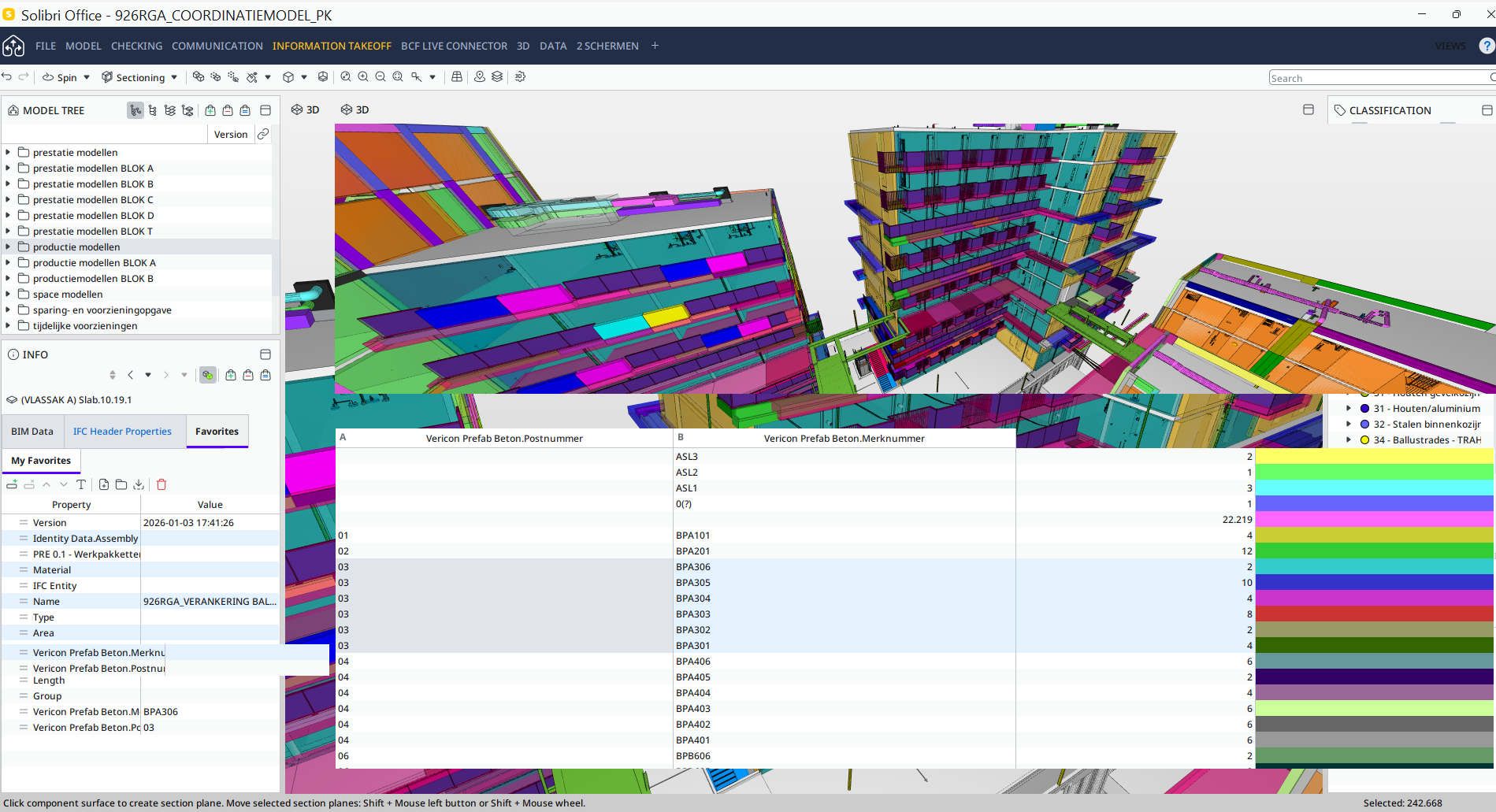This screenshot has width=1496, height=812.
Task: Click the 'Vericon Prefab Beton.Merknummer' column header
Action: [845, 439]
